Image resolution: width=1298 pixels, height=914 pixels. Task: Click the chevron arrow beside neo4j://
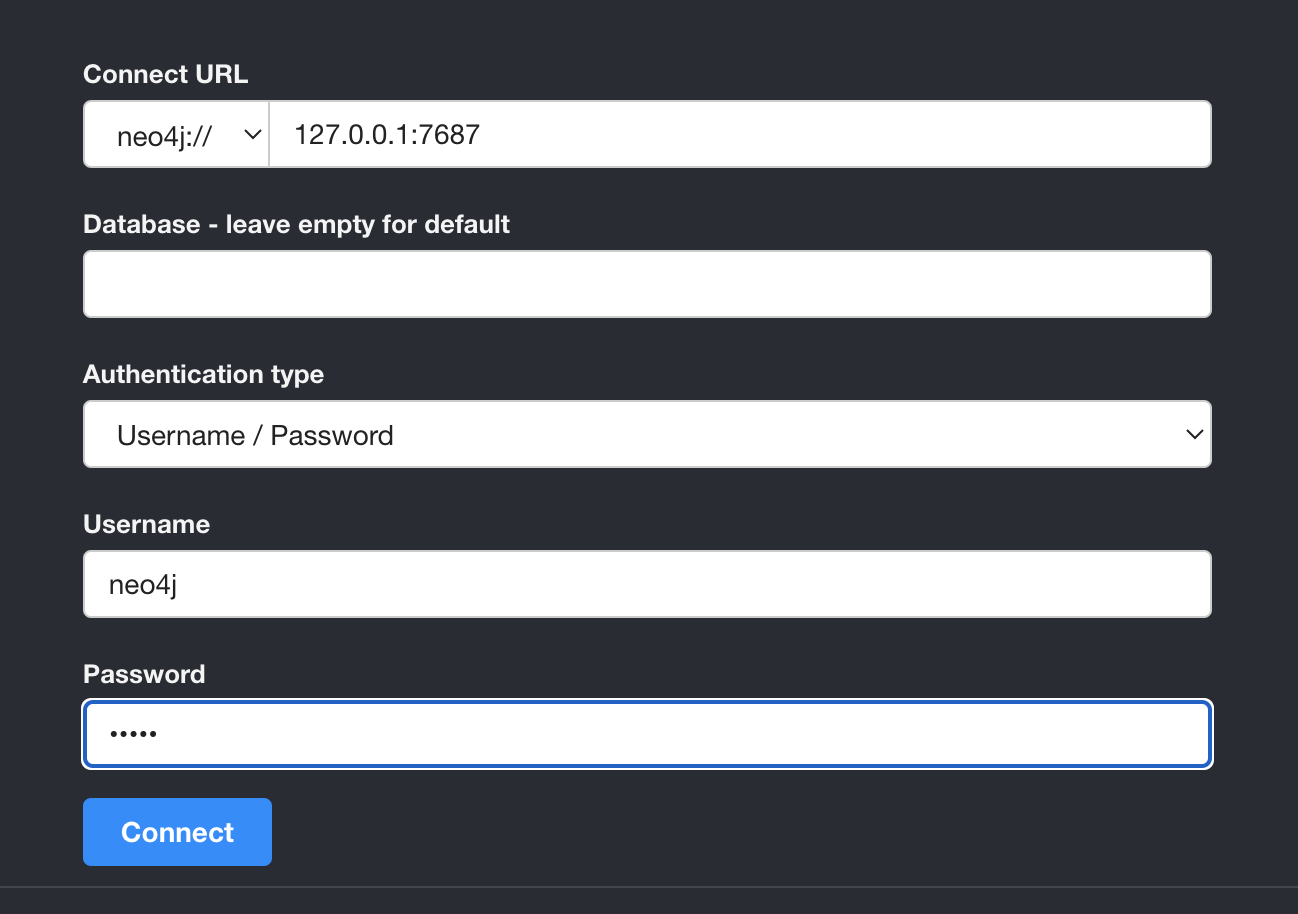pos(252,134)
